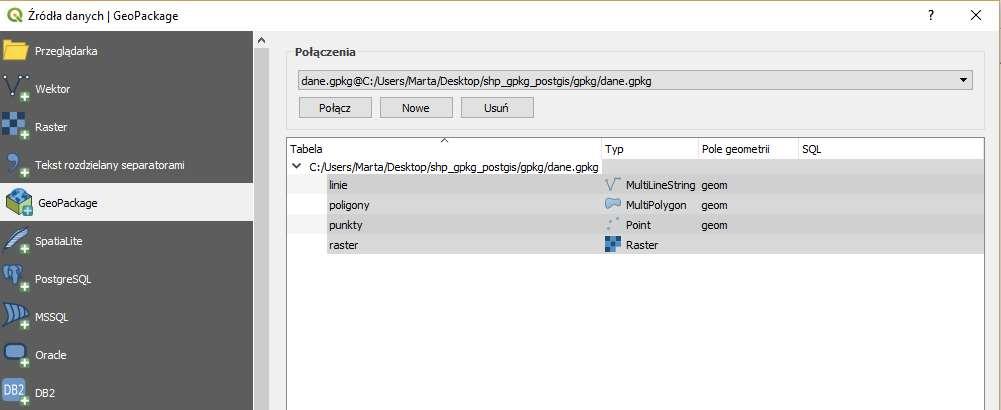The height and width of the screenshot is (410, 1001).
Task: Sort by the Tabela column header
Action: tap(444, 149)
